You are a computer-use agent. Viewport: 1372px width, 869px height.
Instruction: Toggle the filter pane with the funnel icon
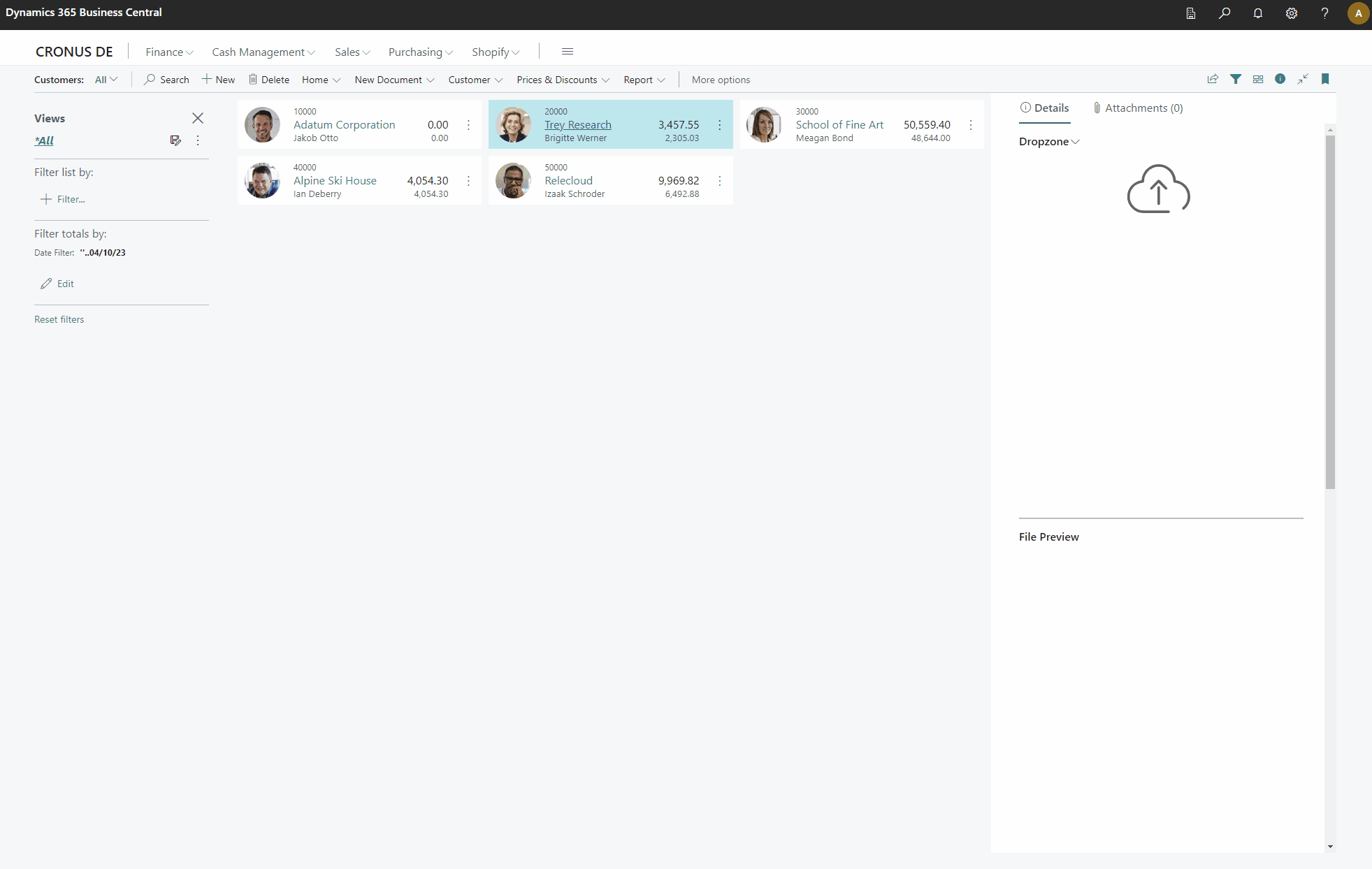1236,79
